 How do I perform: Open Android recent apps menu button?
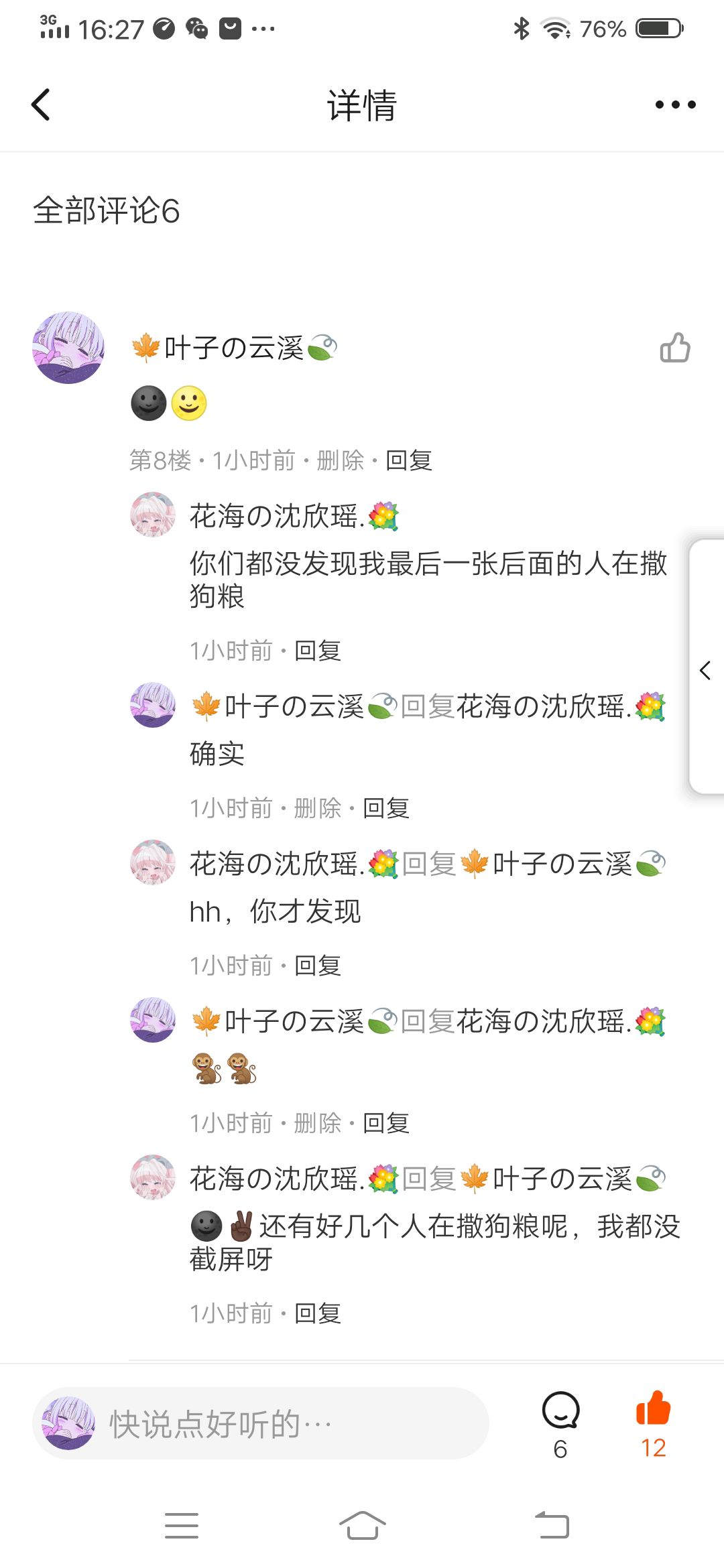coord(182,1526)
